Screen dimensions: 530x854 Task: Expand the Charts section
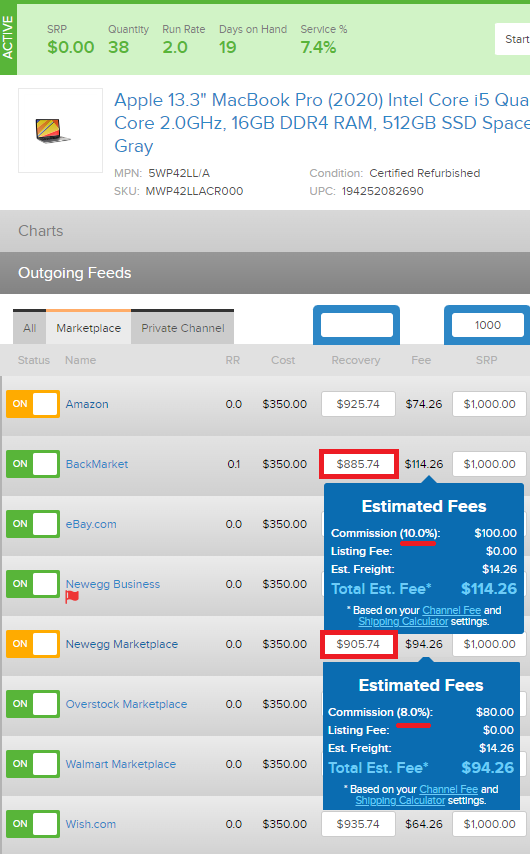(265, 231)
